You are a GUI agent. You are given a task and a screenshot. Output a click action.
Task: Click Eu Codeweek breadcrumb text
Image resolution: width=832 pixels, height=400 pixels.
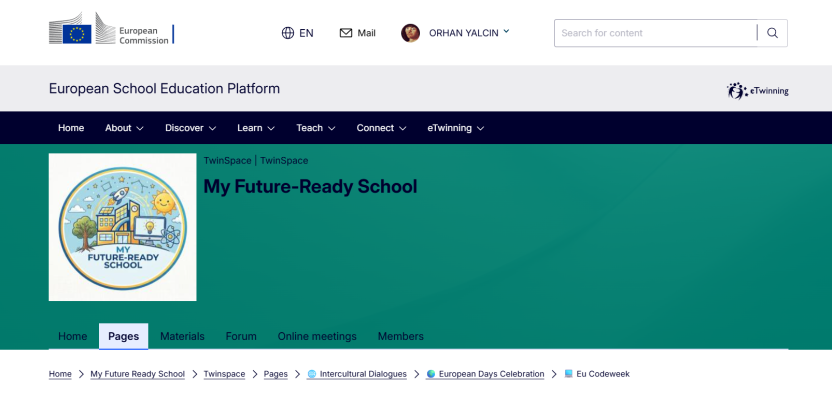[603, 374]
